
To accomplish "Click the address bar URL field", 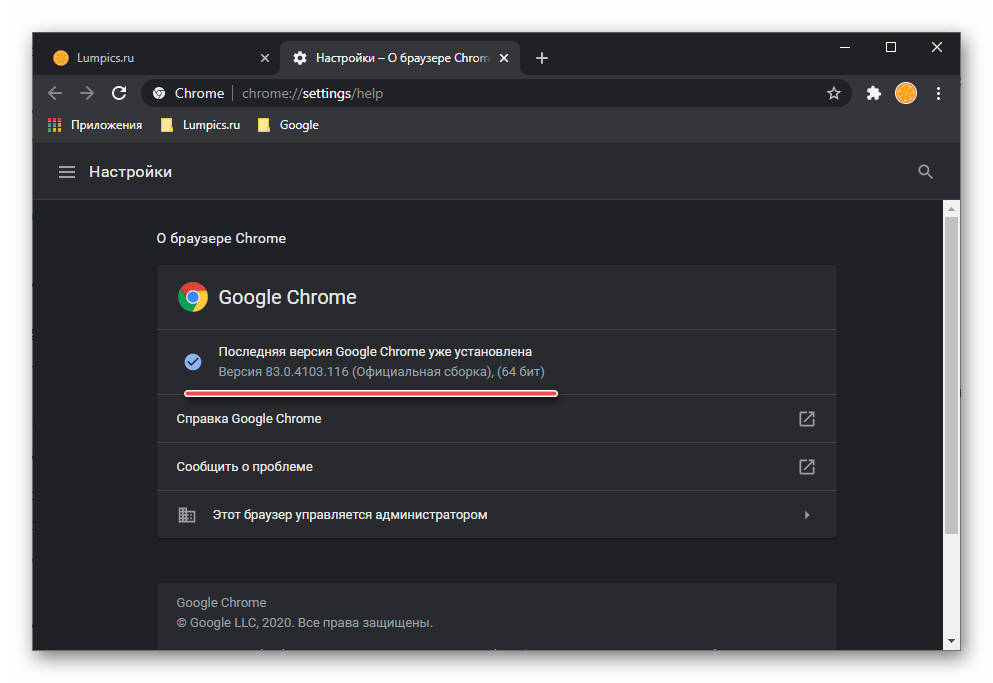I will pos(500,93).
